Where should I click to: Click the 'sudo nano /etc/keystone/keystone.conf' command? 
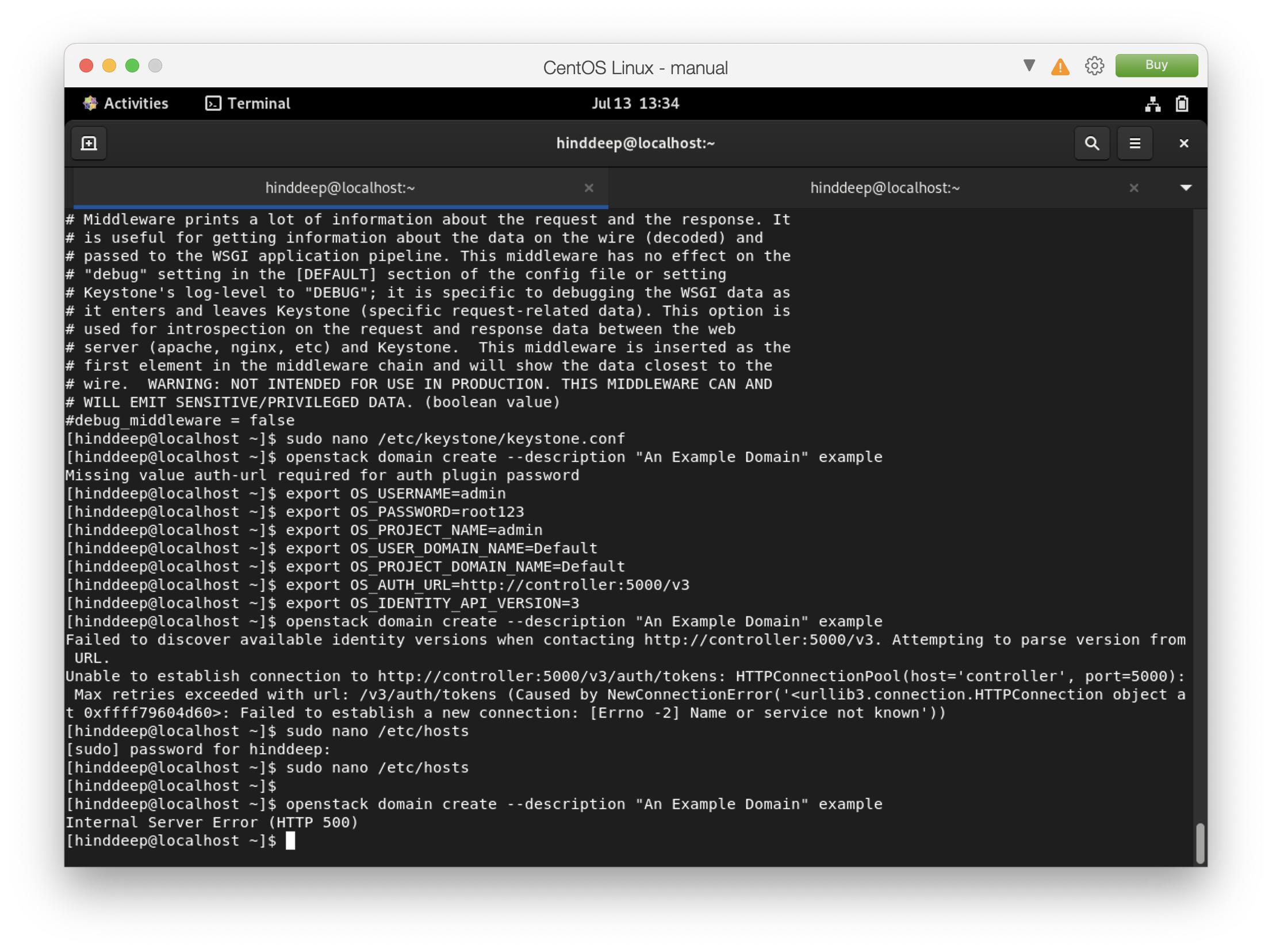pos(455,439)
